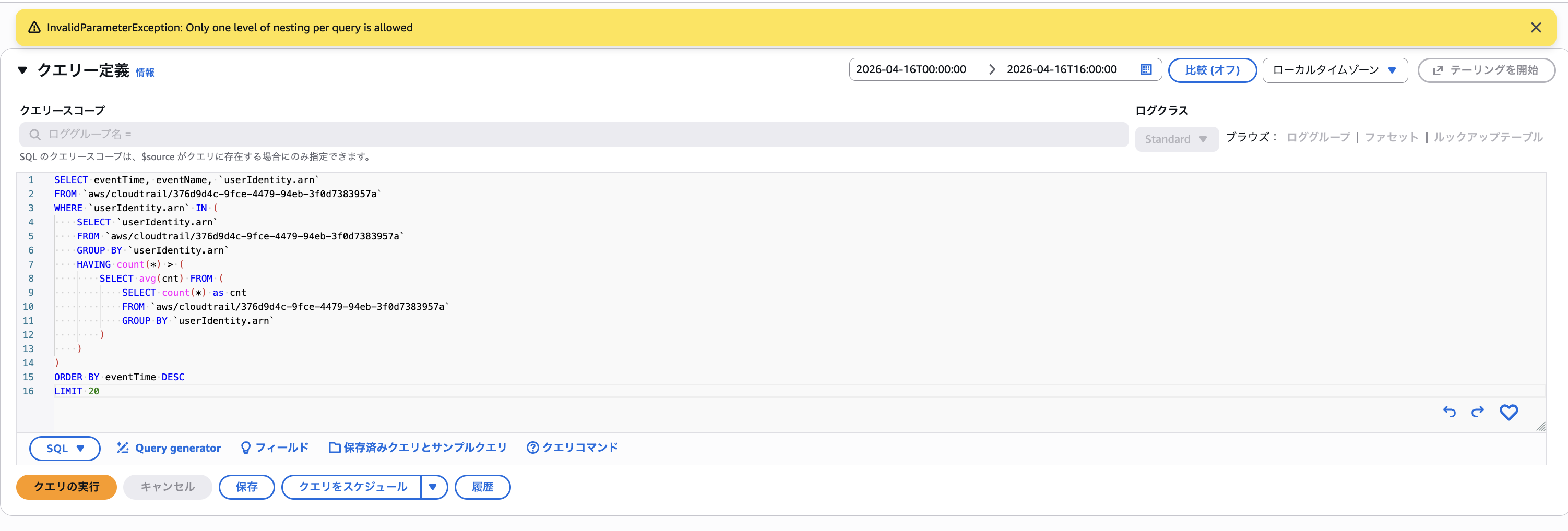This screenshot has width=1568, height=531.
Task: Browse ファセット link
Action: pyautogui.click(x=1392, y=138)
